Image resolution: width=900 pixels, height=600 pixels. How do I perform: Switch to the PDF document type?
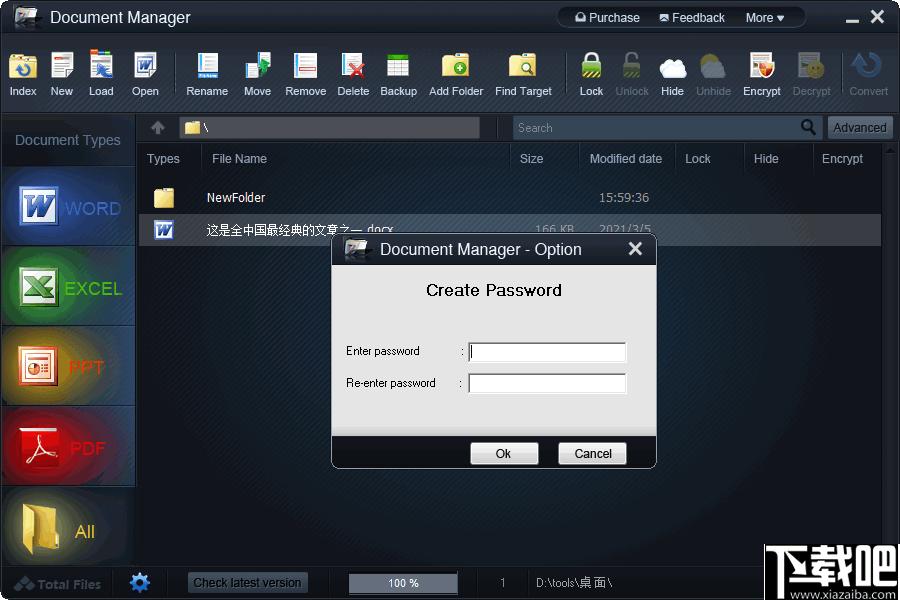click(68, 447)
